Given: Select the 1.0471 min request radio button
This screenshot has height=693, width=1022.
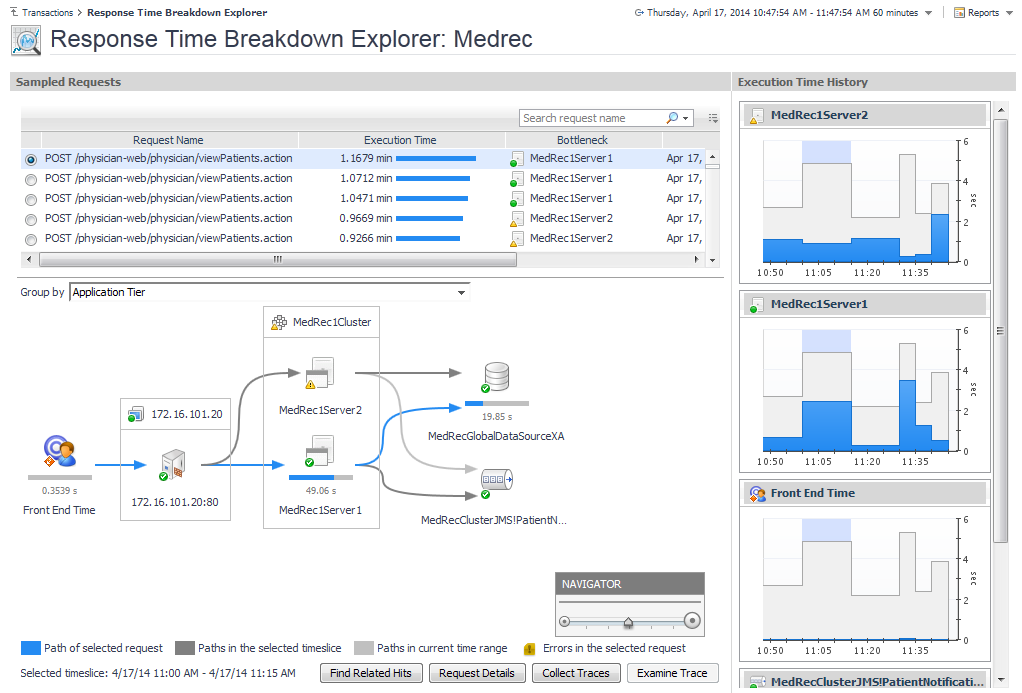Looking at the screenshot, I should click(31, 199).
